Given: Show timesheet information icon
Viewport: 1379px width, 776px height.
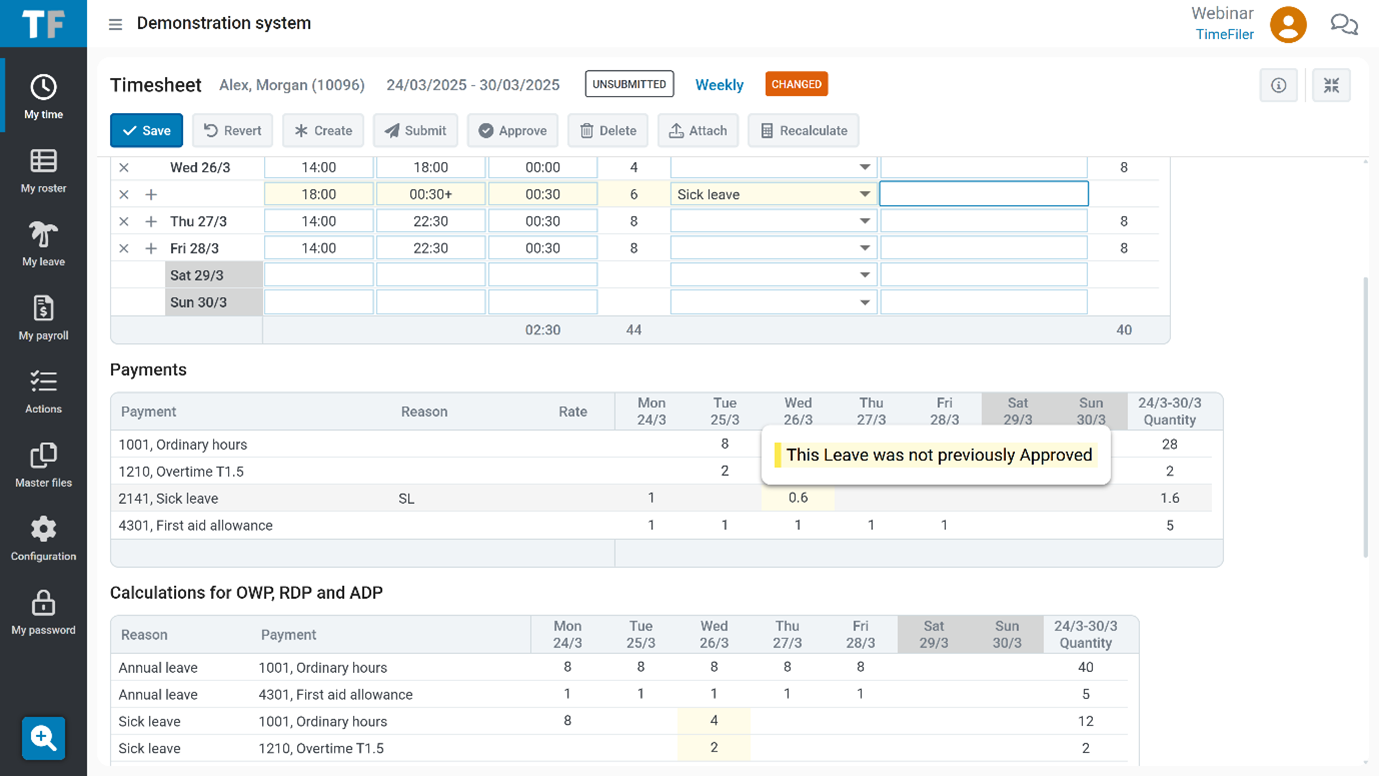Looking at the screenshot, I should pos(1278,85).
